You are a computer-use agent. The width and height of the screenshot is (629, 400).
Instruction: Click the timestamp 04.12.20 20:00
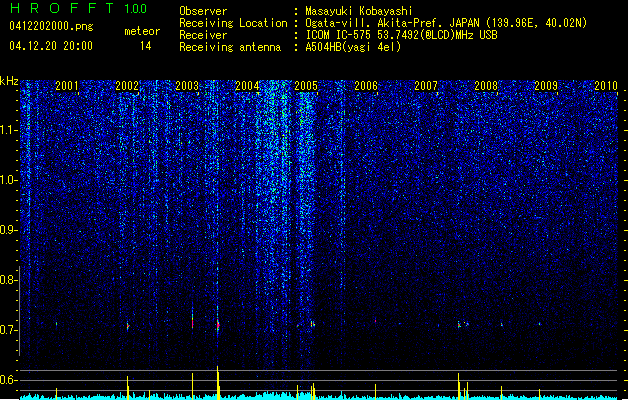51,46
